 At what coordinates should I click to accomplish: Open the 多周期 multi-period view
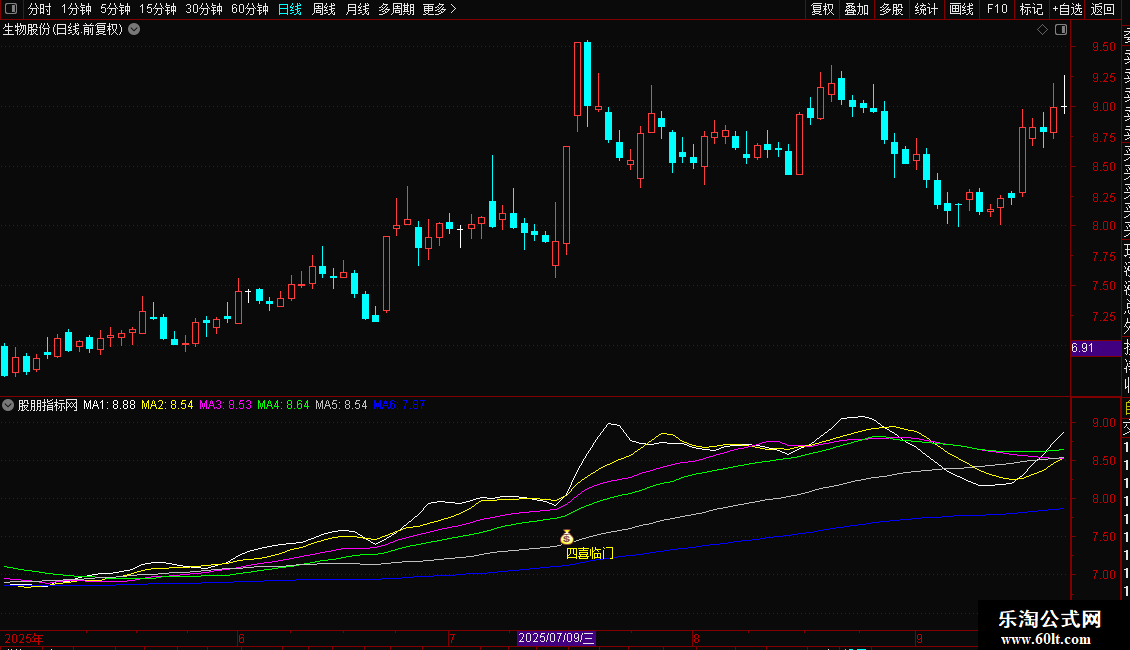point(396,9)
